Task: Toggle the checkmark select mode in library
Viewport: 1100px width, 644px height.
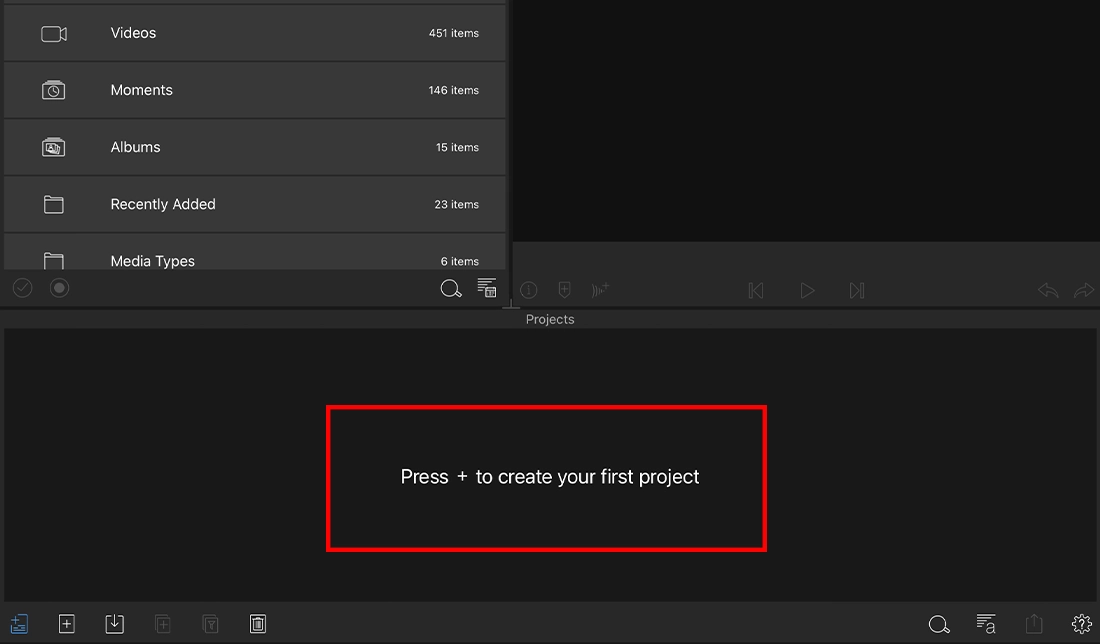Action: click(x=23, y=288)
